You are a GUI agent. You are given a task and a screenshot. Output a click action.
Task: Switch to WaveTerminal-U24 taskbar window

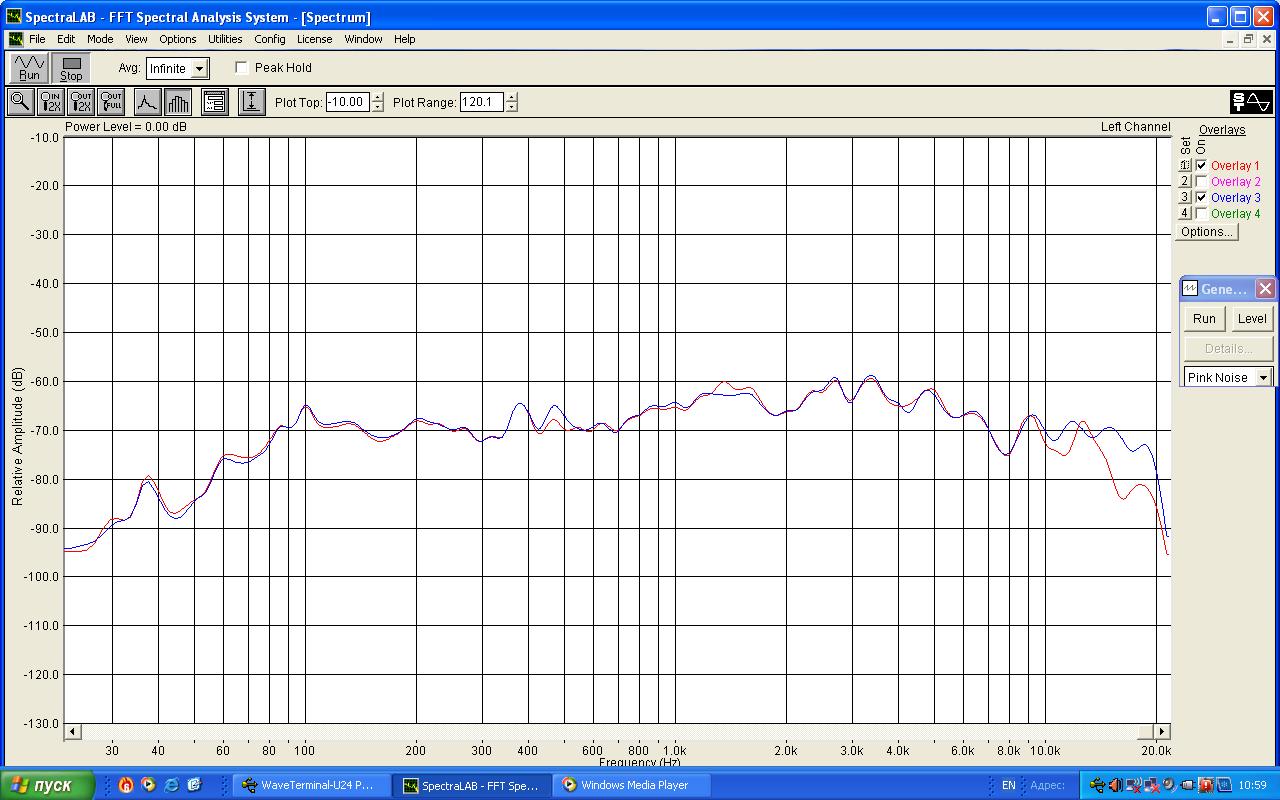310,785
